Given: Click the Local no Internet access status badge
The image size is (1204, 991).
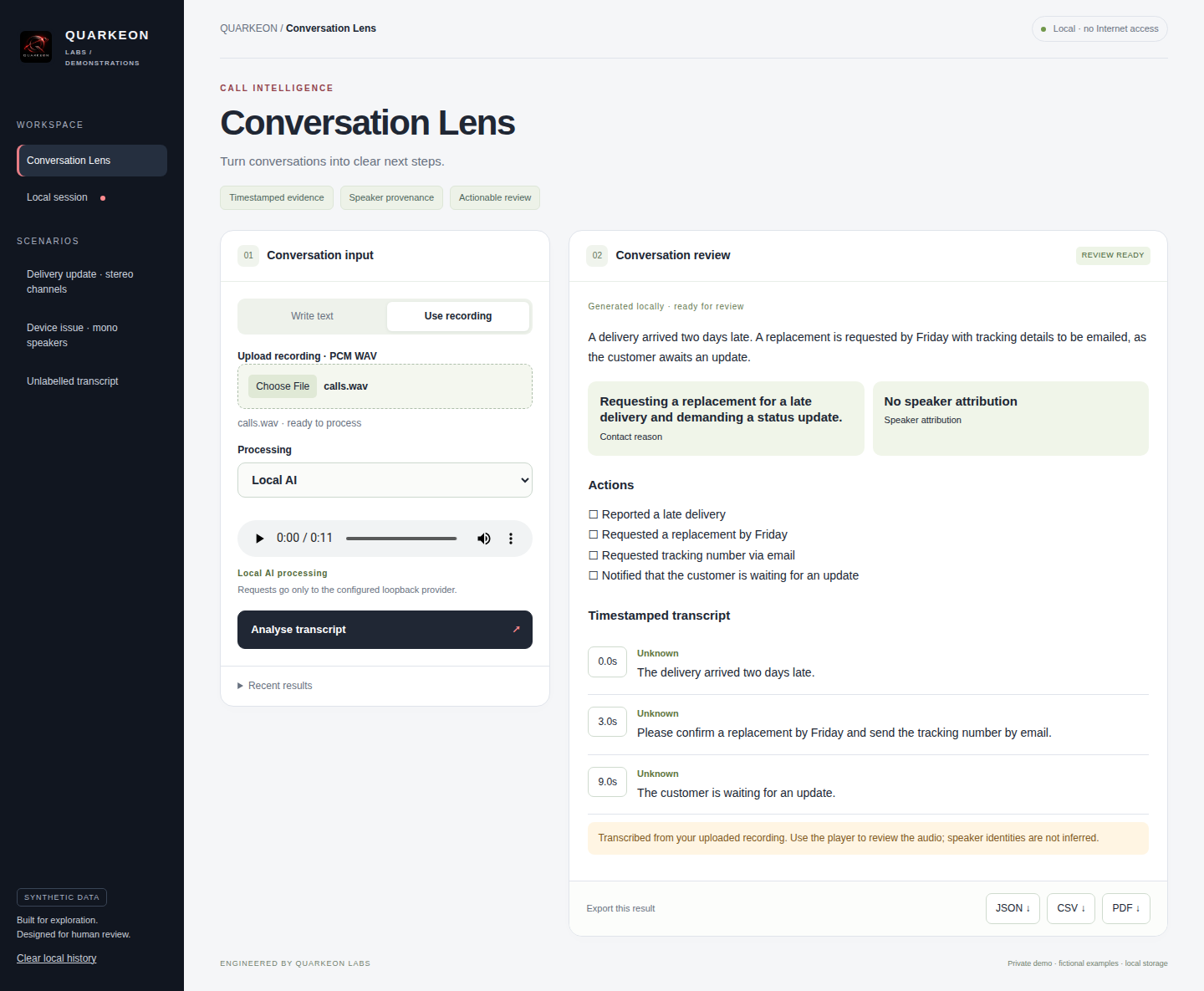Looking at the screenshot, I should pos(1099,28).
